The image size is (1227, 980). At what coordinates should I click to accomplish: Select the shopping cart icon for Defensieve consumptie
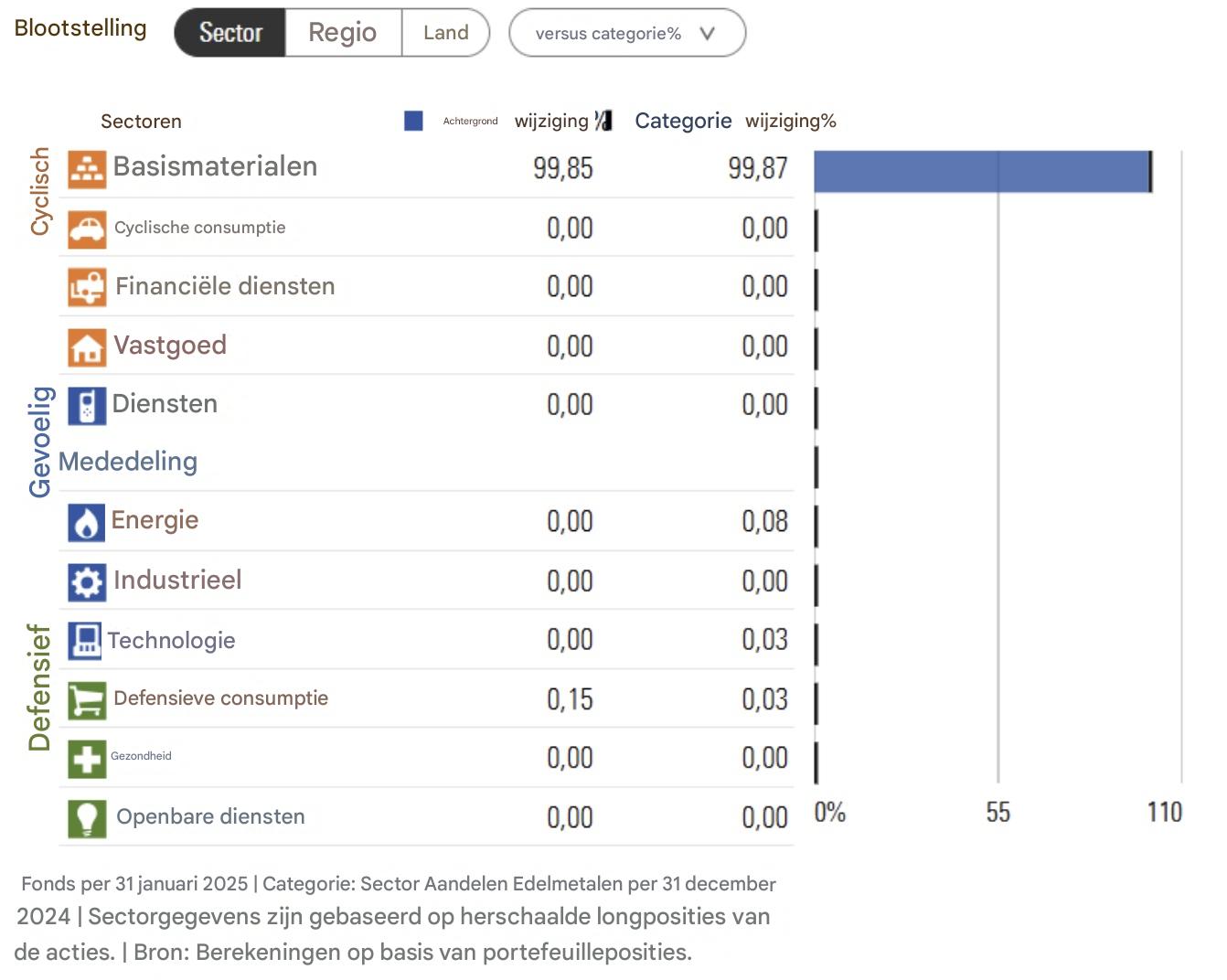pyautogui.click(x=87, y=699)
